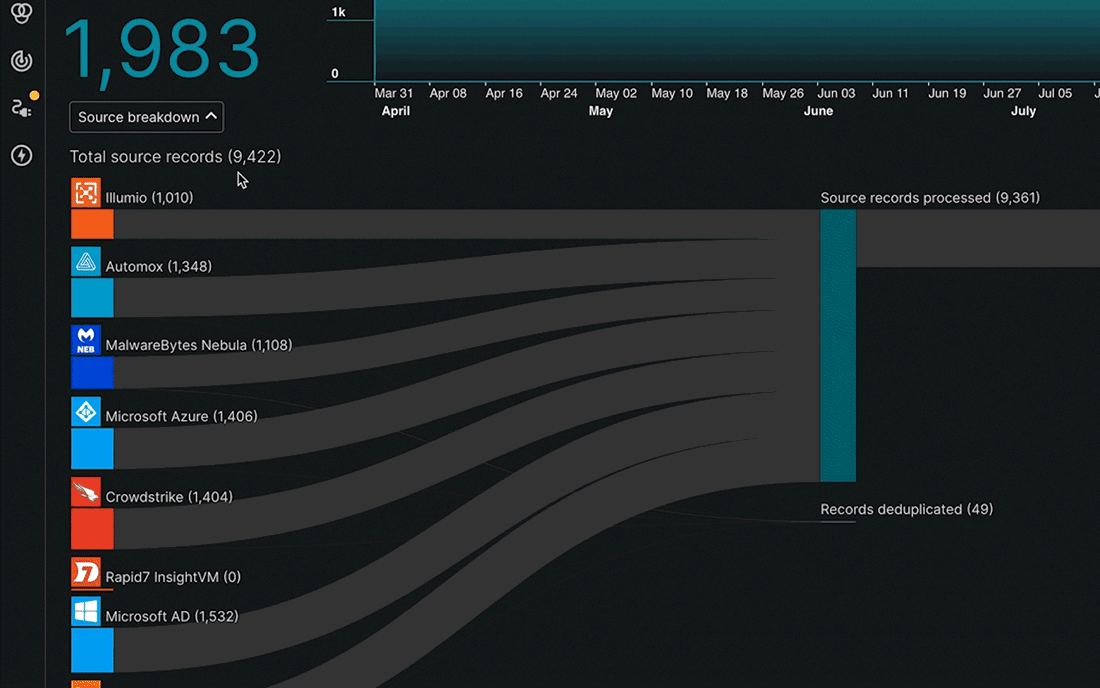Click the Illumio source logo icon
This screenshot has width=1100, height=688.
click(86, 193)
